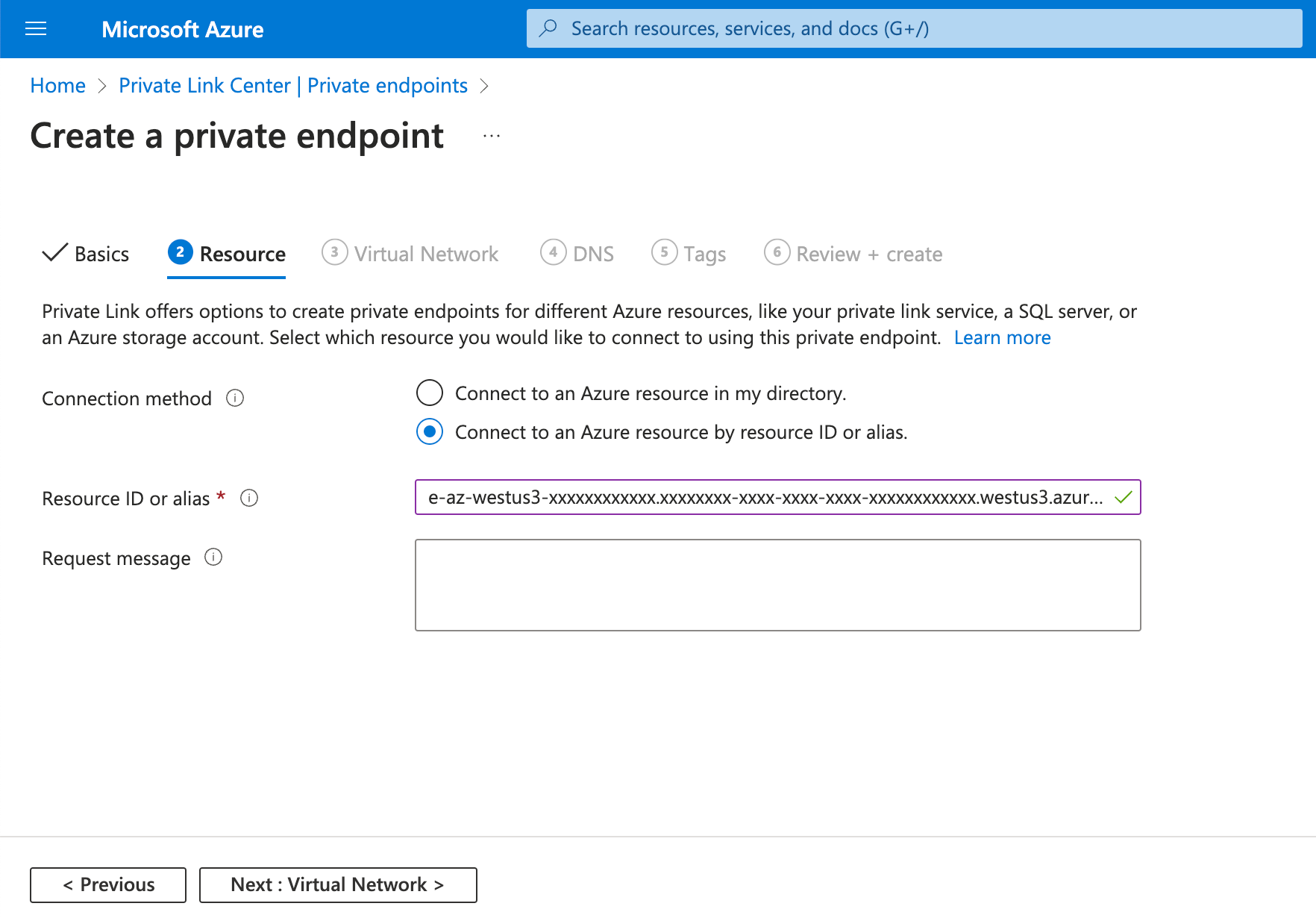Click the Request message info icon
1316x918 pixels.
(x=213, y=558)
